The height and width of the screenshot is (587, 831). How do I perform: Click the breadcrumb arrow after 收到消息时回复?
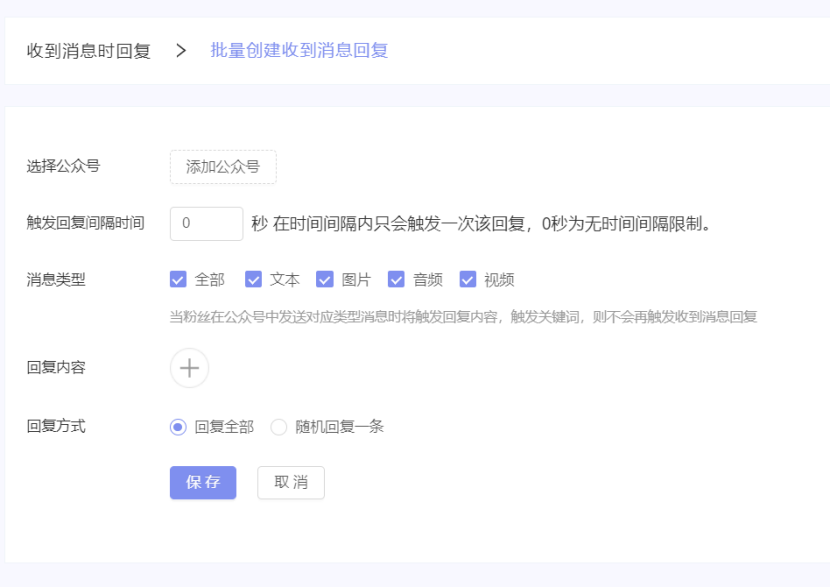(181, 51)
